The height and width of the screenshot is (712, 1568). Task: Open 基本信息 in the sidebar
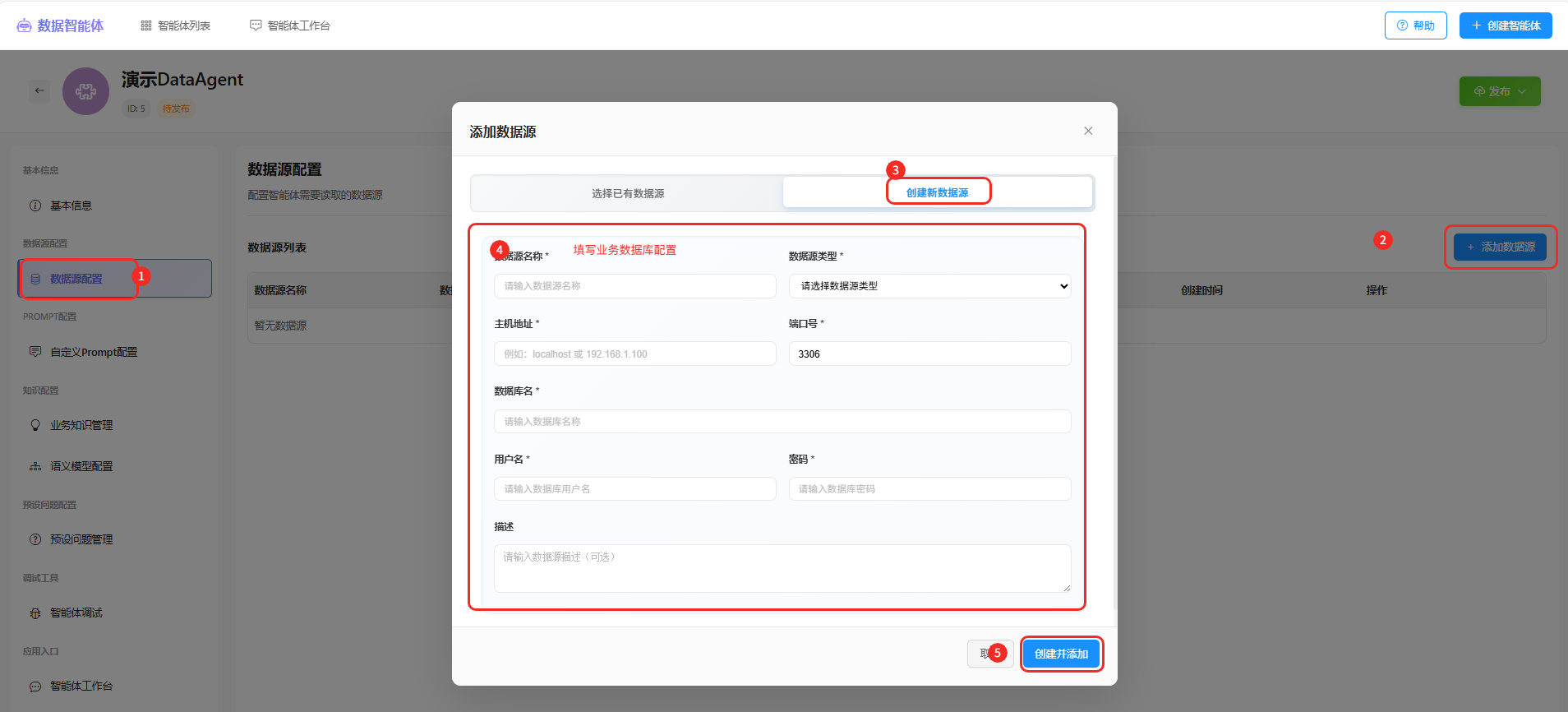(115, 206)
